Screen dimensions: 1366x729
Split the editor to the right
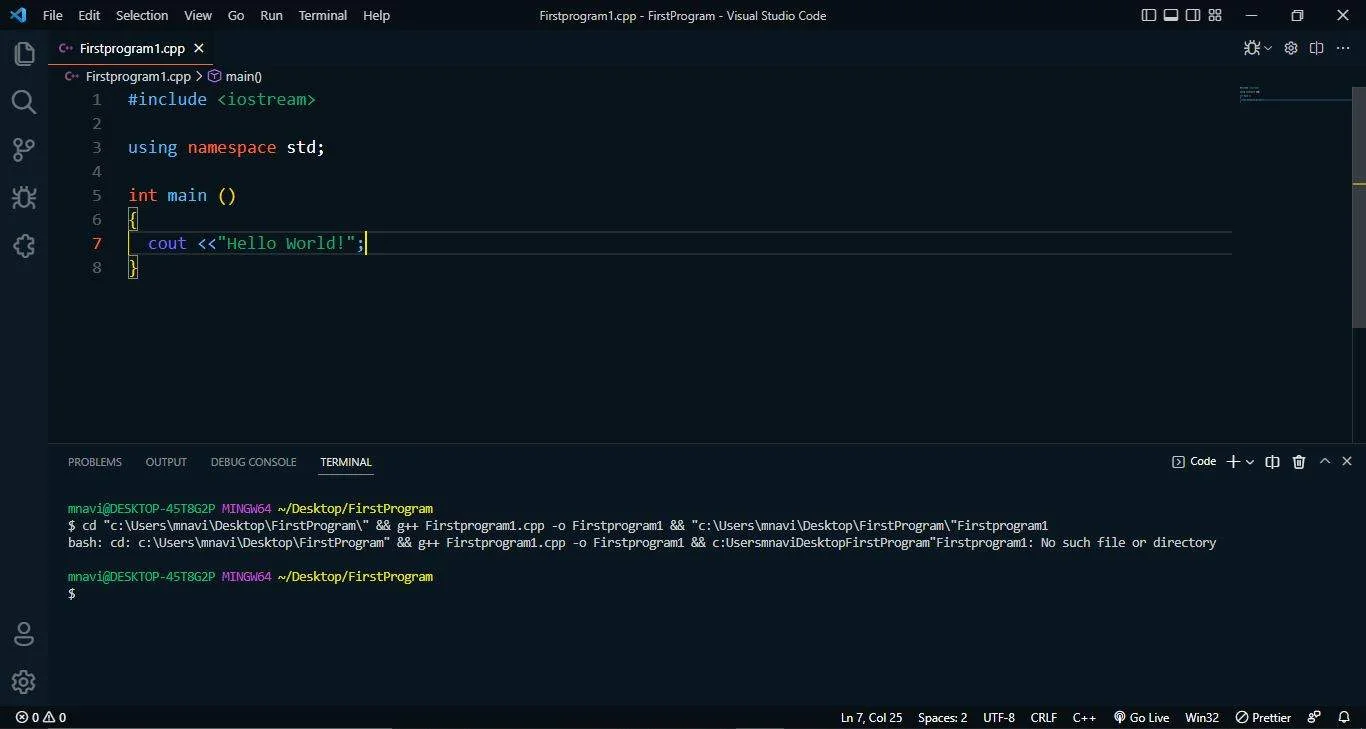pyautogui.click(x=1317, y=48)
